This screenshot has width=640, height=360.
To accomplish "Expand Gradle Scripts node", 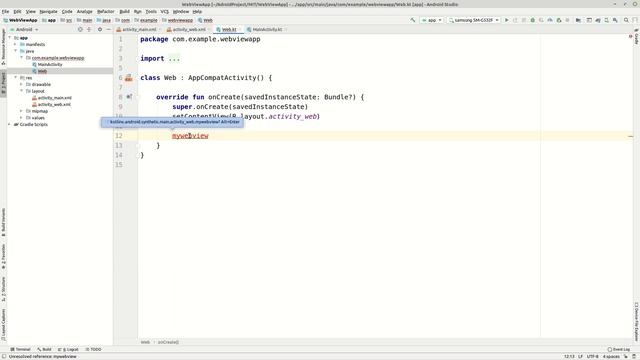I will (x=10, y=124).
